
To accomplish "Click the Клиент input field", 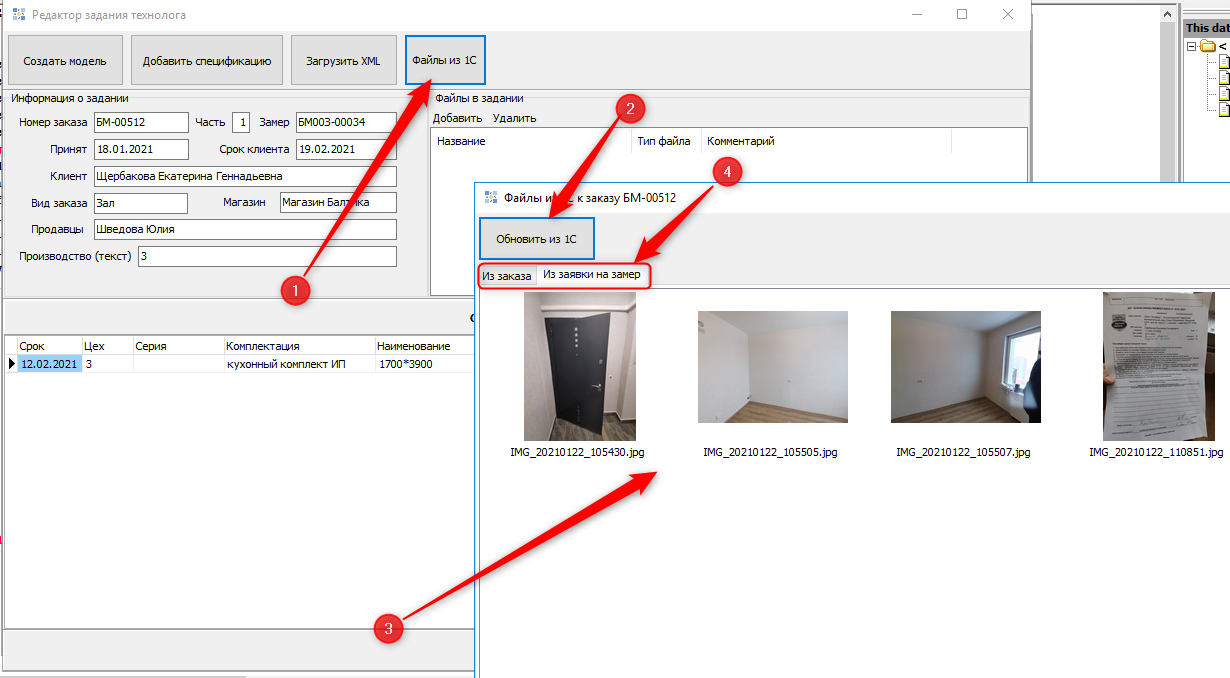I will pos(245,177).
